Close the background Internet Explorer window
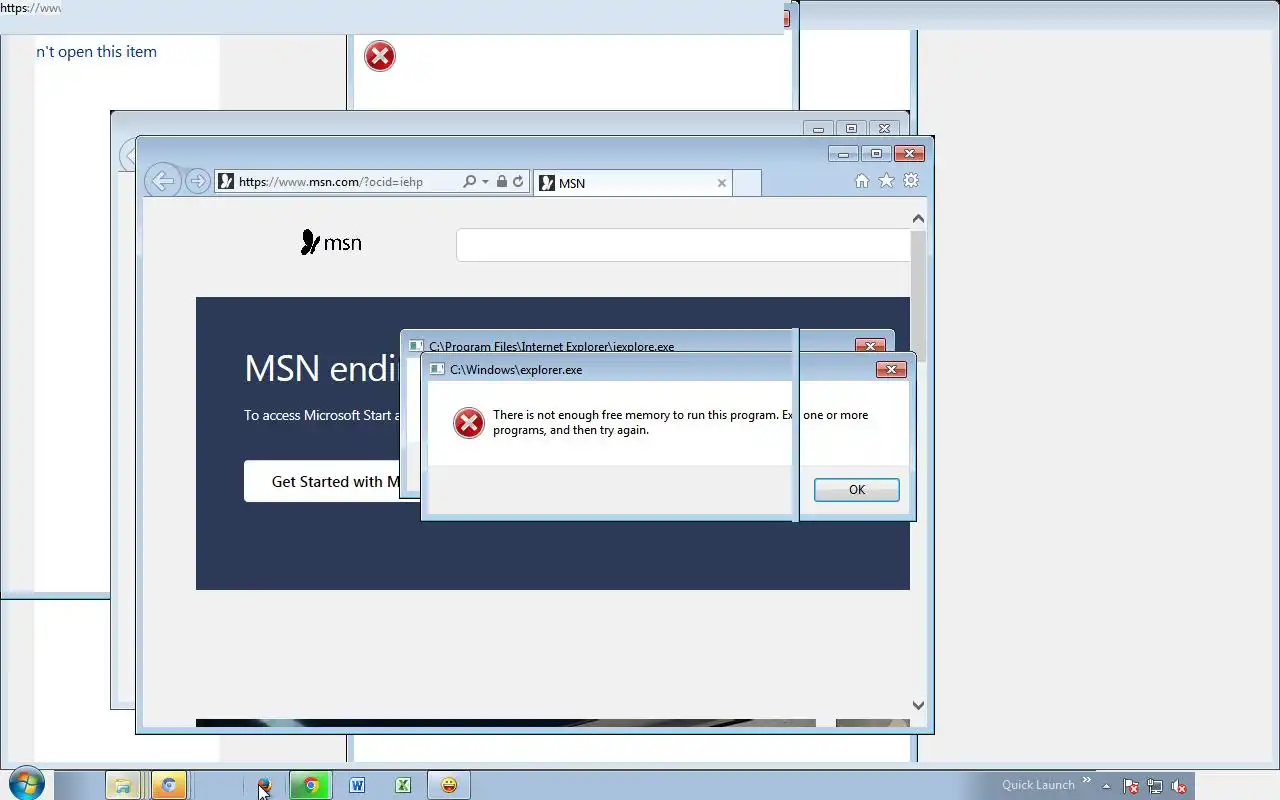Viewport: 1280px width, 800px height. click(x=884, y=128)
